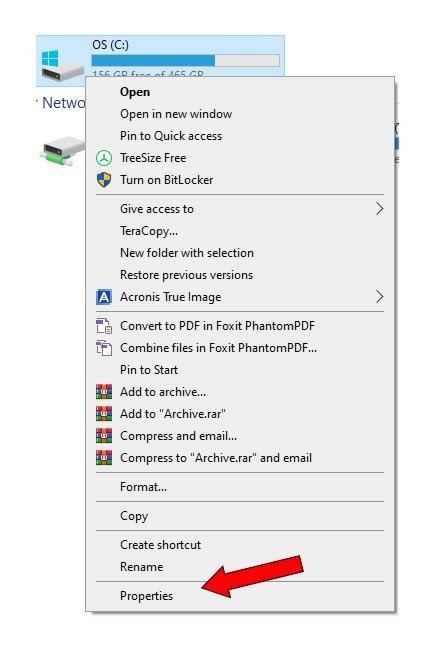Click the TreeSize Free green icon

click(104, 158)
